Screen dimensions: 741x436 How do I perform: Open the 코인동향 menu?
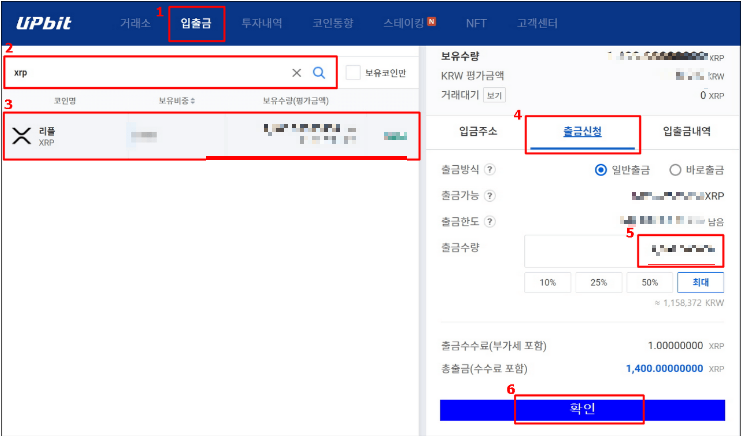333,23
